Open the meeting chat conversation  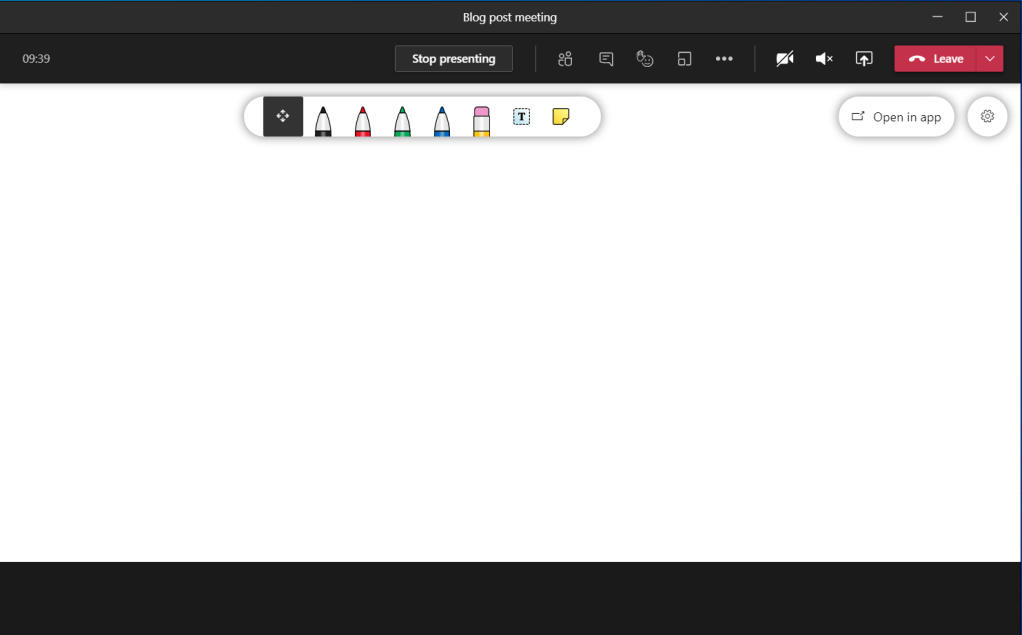tap(606, 59)
